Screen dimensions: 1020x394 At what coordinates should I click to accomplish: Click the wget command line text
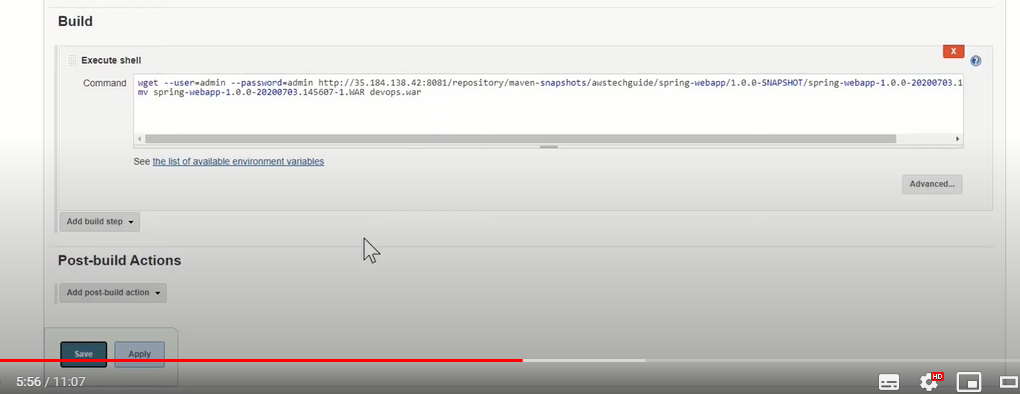coord(550,83)
